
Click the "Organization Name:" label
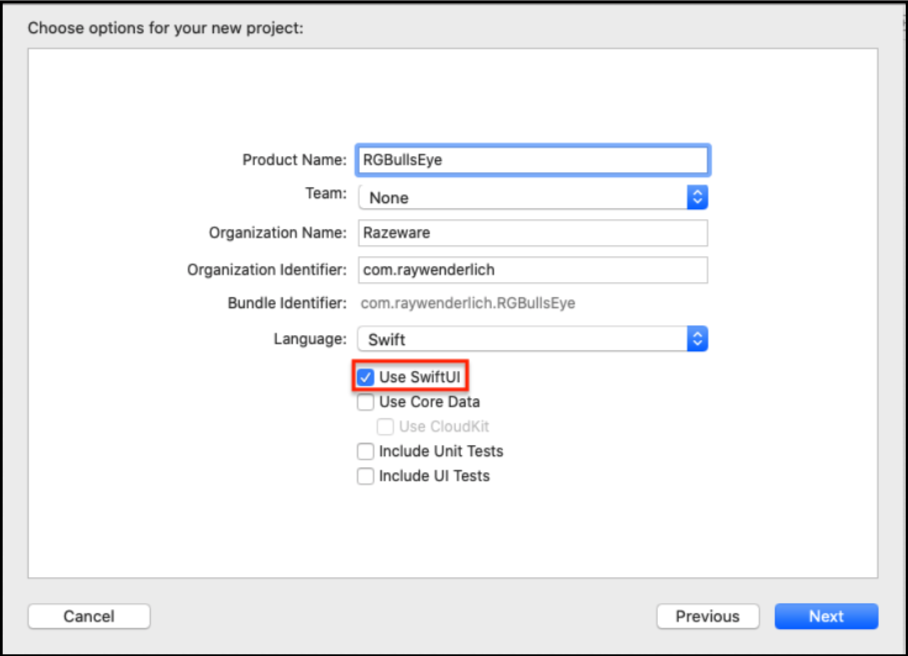coord(277,233)
